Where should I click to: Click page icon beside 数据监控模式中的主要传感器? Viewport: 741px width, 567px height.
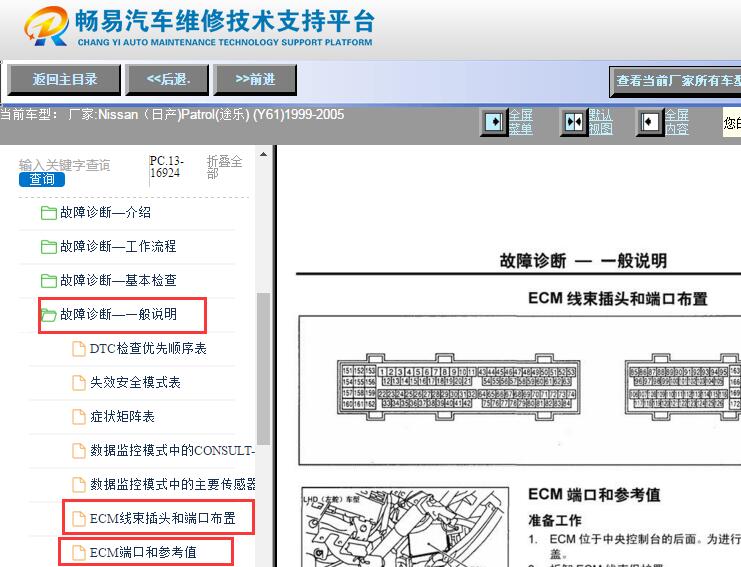[78, 485]
